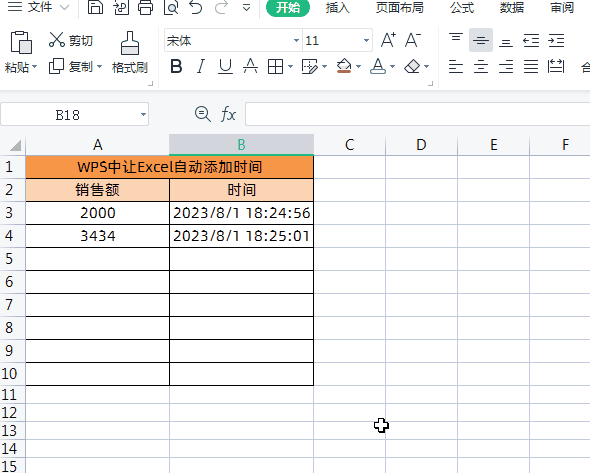Image resolution: width=590 pixels, height=473 pixels.
Task: Click the fx insert function icon
Action: (x=228, y=114)
